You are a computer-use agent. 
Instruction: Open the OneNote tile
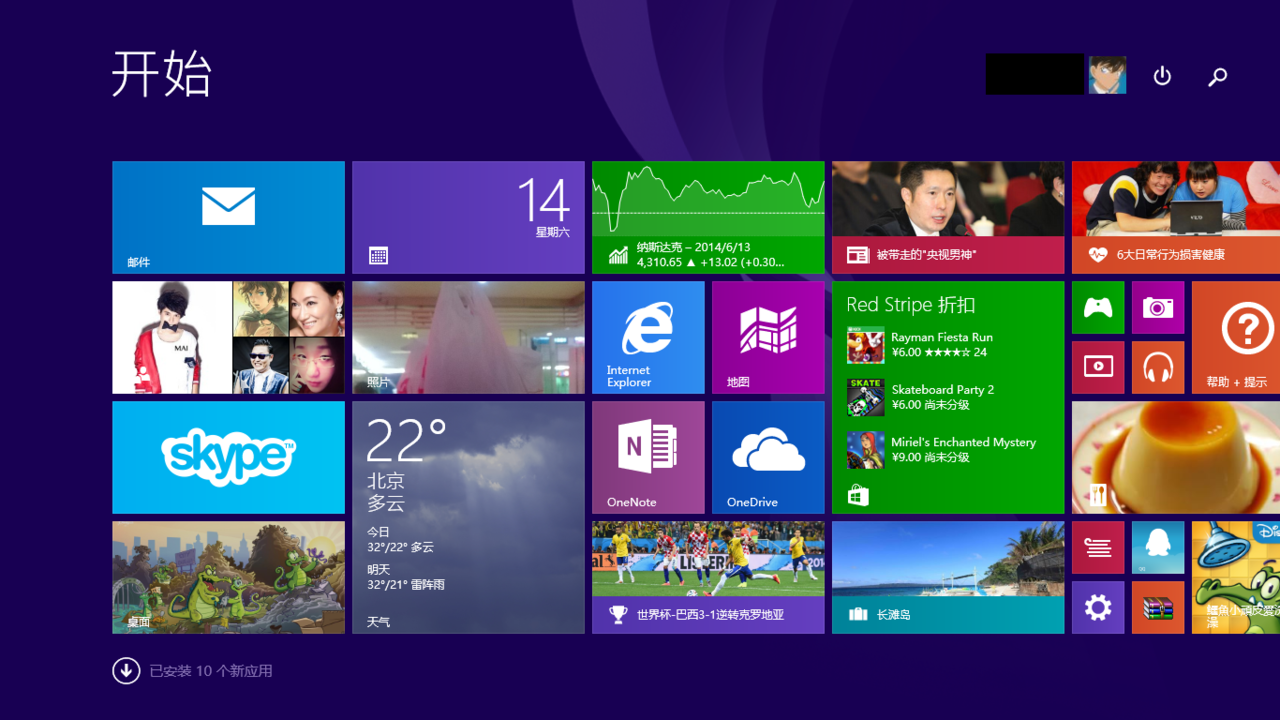coord(648,457)
